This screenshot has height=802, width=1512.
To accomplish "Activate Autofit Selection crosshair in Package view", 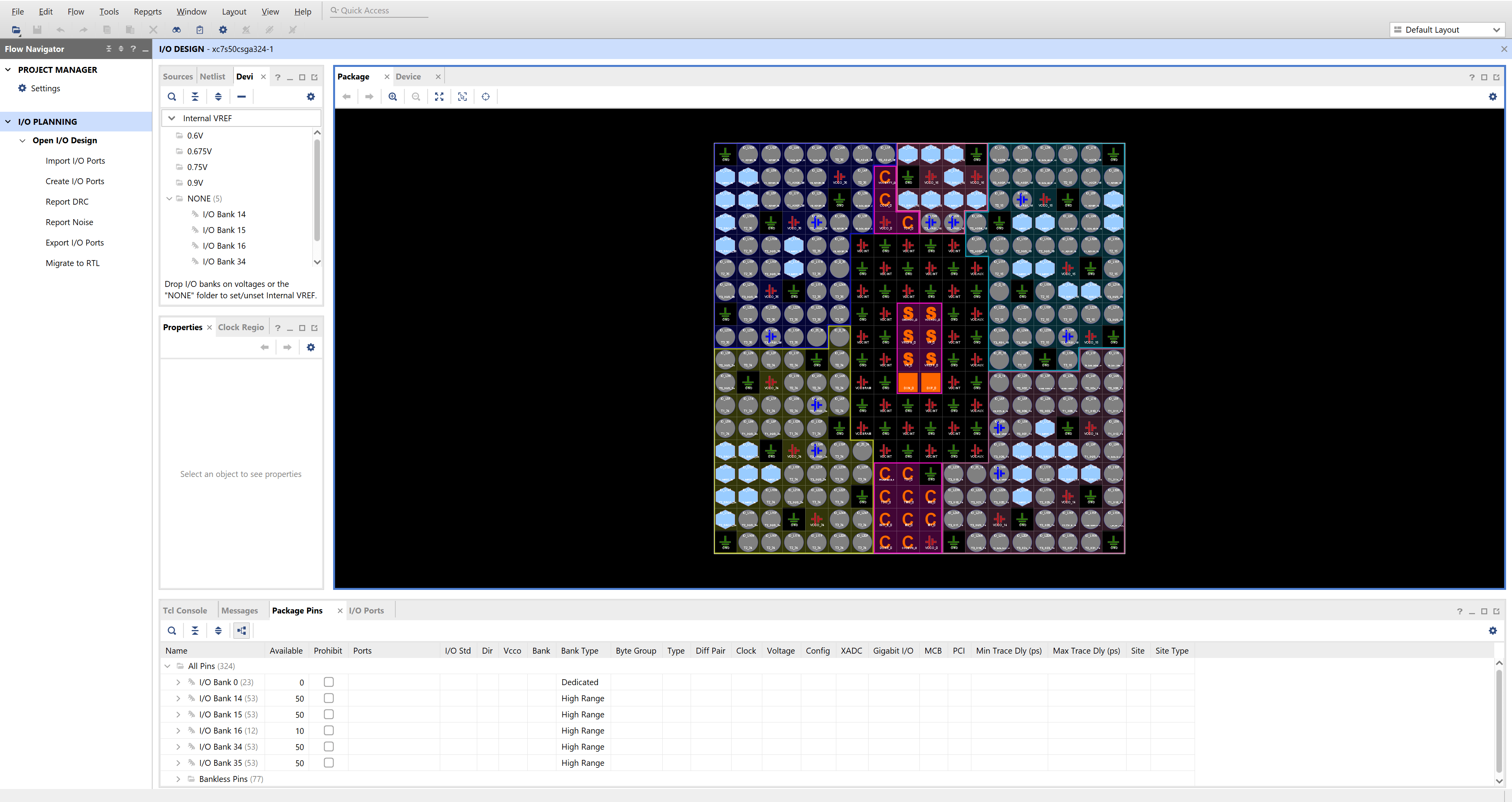I will pos(462,96).
